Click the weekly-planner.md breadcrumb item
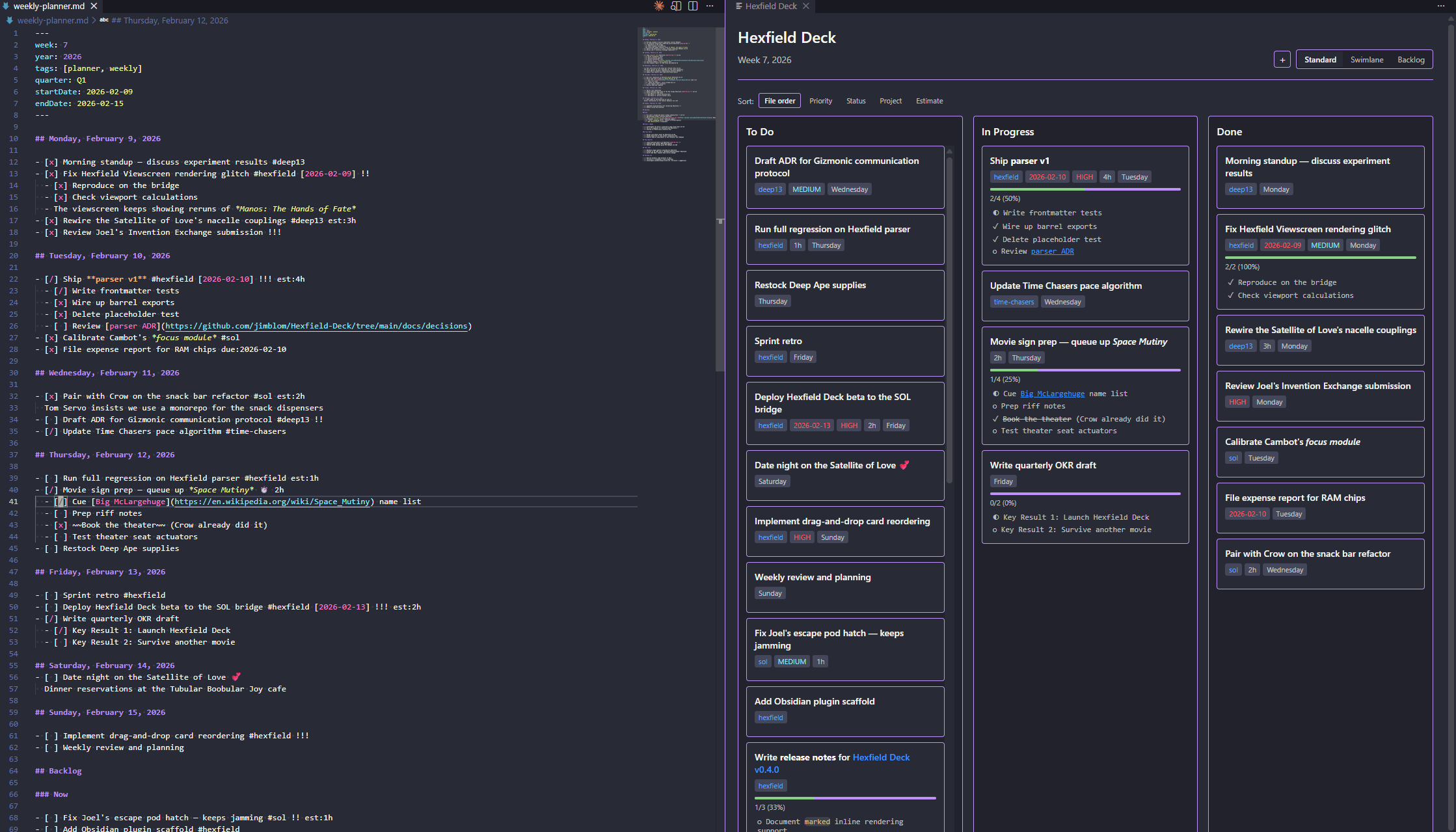The image size is (1456, 832). (x=53, y=20)
